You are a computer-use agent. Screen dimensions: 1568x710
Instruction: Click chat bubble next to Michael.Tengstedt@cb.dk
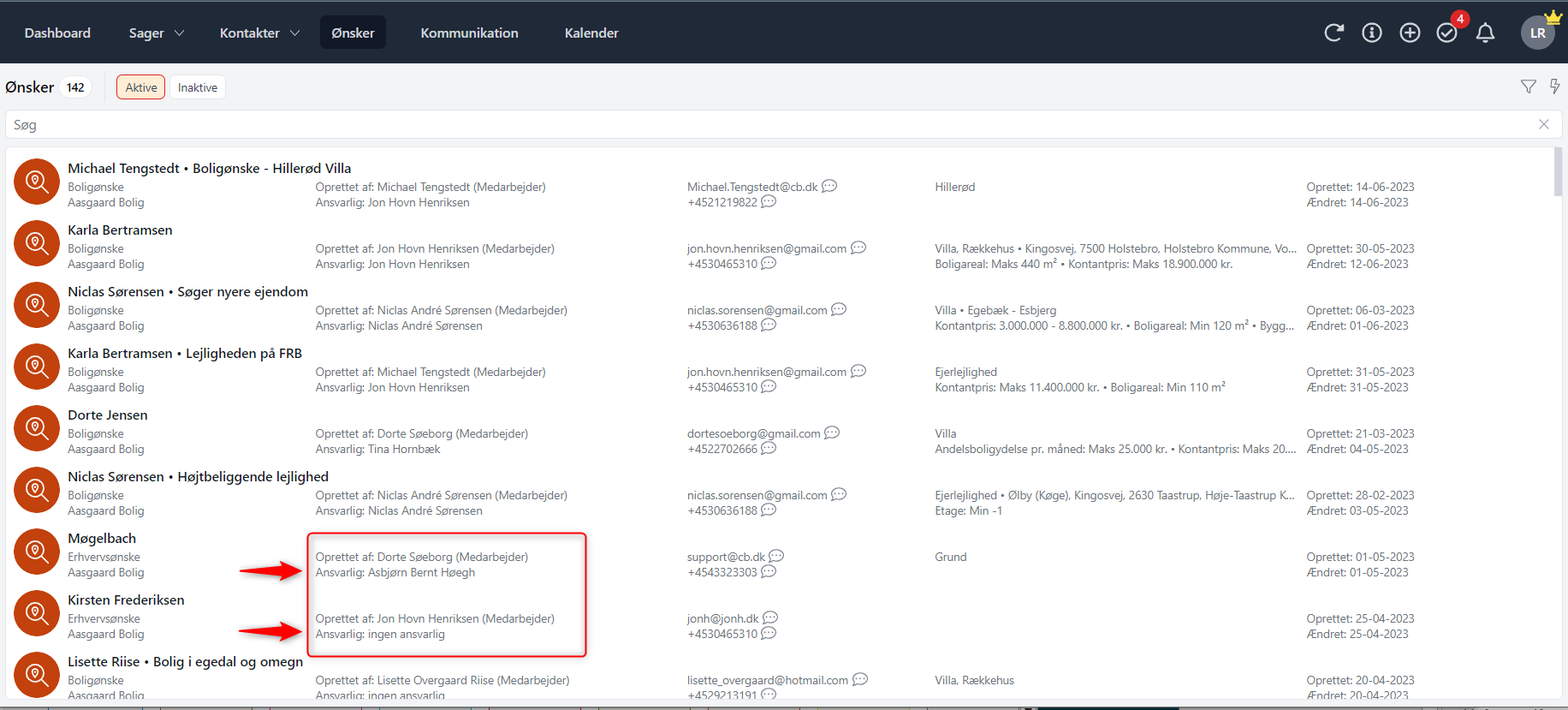(x=829, y=186)
